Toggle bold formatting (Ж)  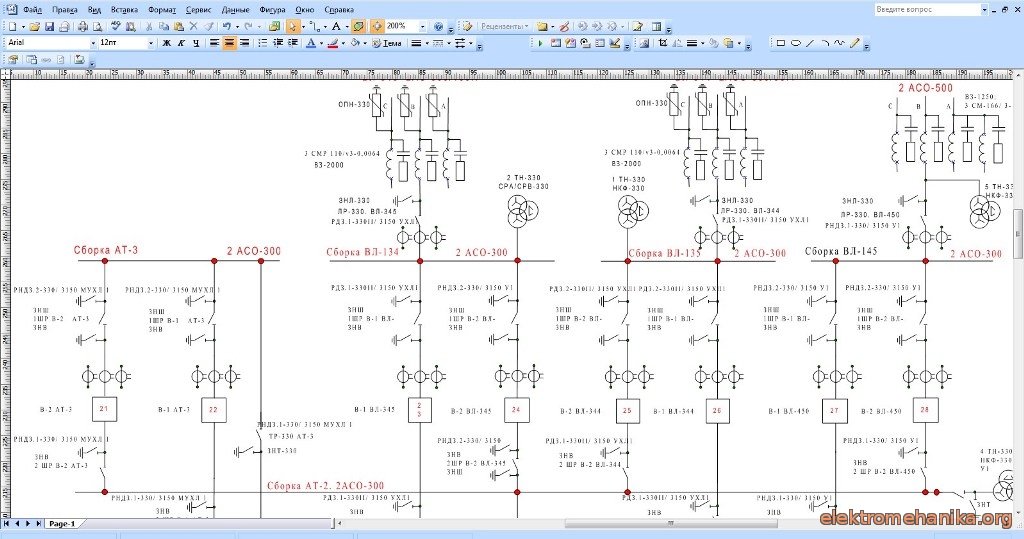click(x=166, y=43)
